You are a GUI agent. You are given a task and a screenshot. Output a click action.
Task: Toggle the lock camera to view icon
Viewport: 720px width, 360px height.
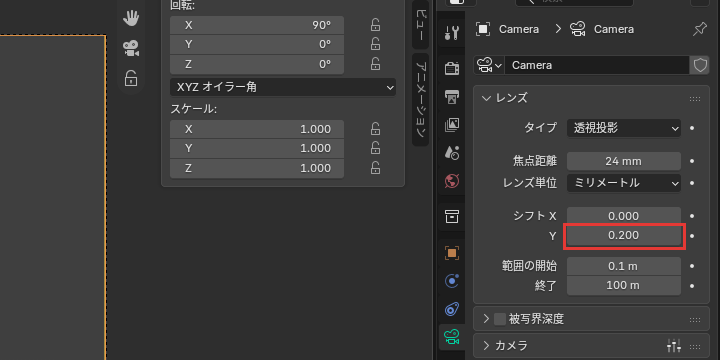[x=131, y=78]
